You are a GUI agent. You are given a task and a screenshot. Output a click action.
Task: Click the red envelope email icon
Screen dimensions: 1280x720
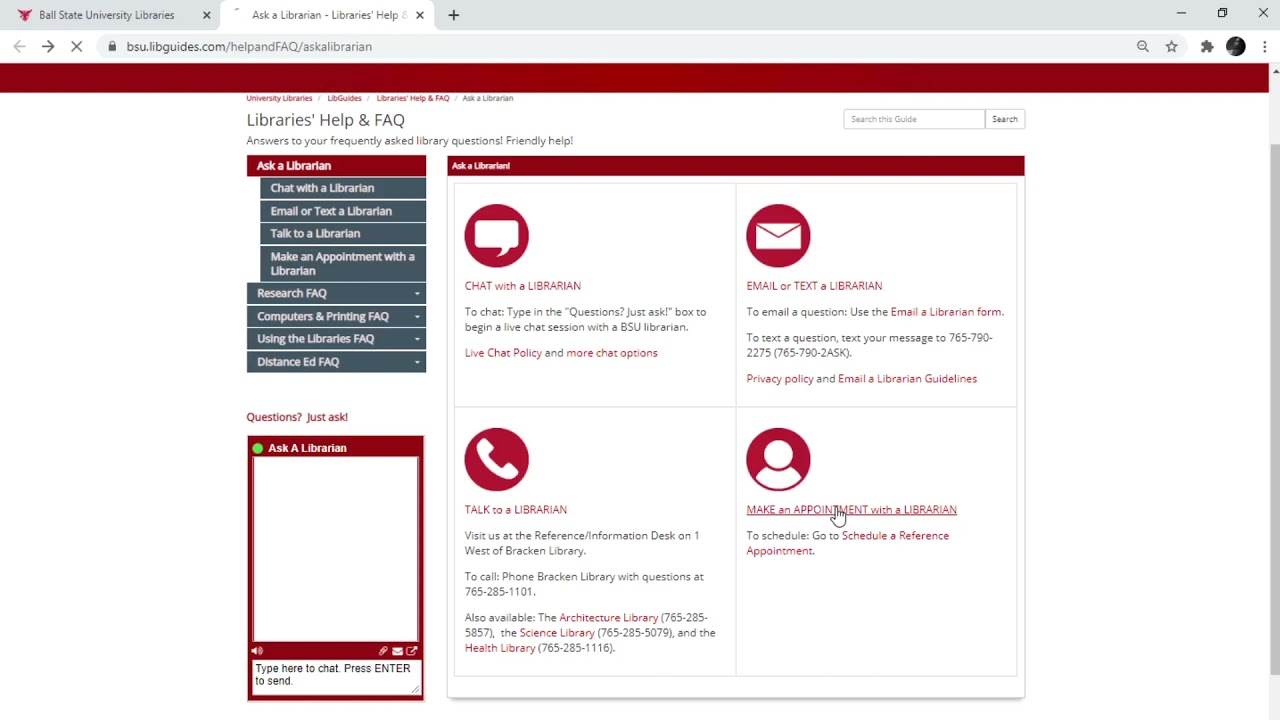click(778, 236)
